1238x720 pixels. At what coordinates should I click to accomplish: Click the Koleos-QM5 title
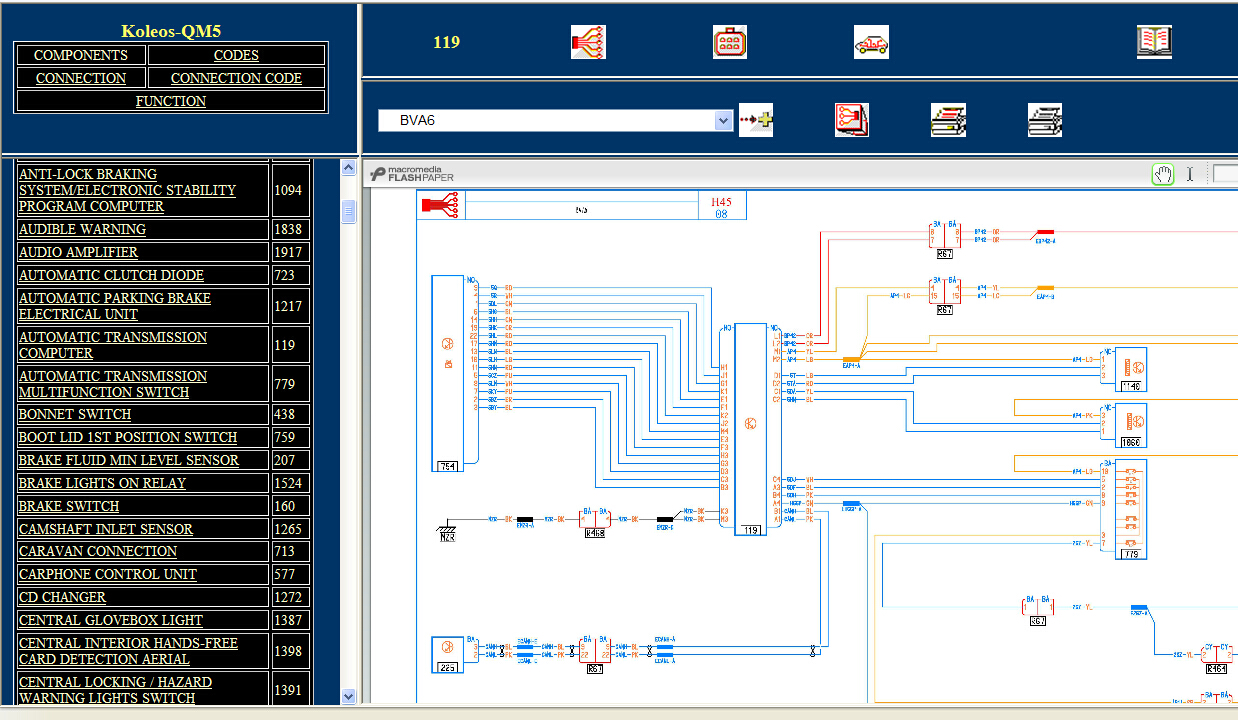(171, 31)
